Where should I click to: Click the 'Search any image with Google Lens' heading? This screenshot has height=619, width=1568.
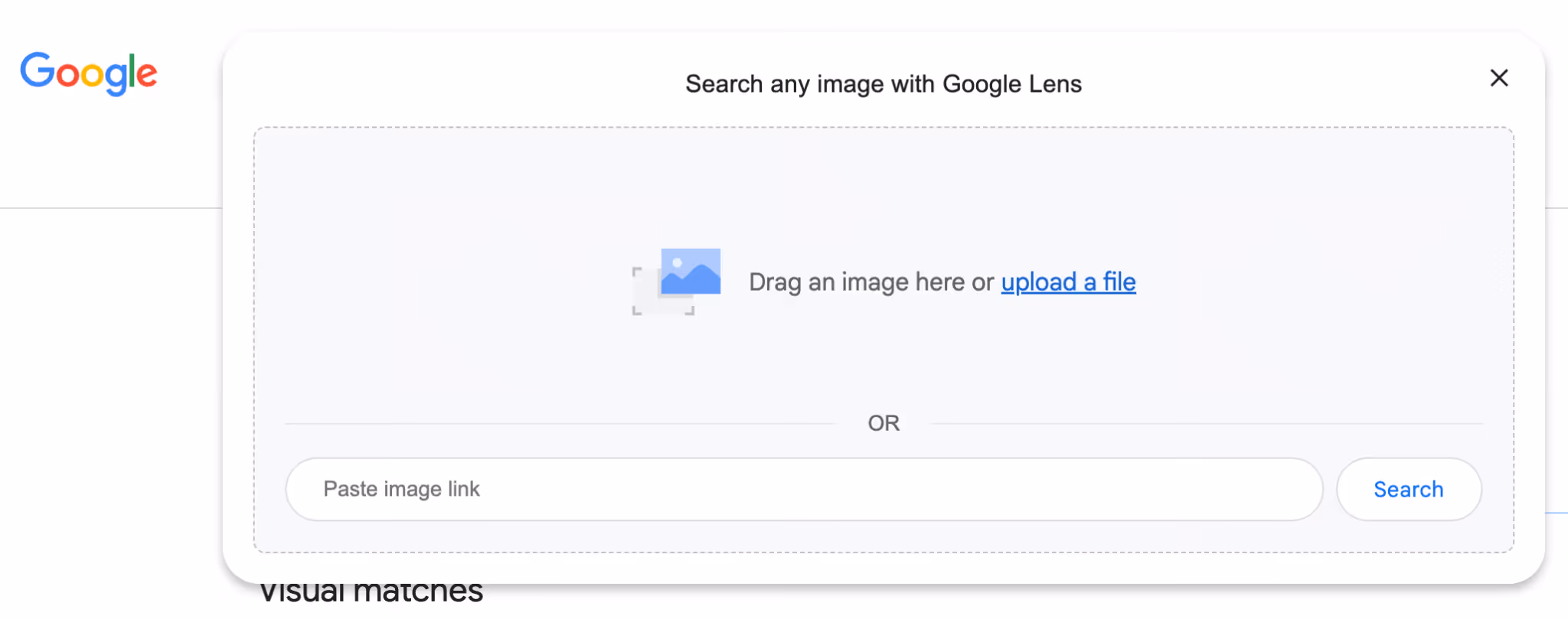point(884,84)
